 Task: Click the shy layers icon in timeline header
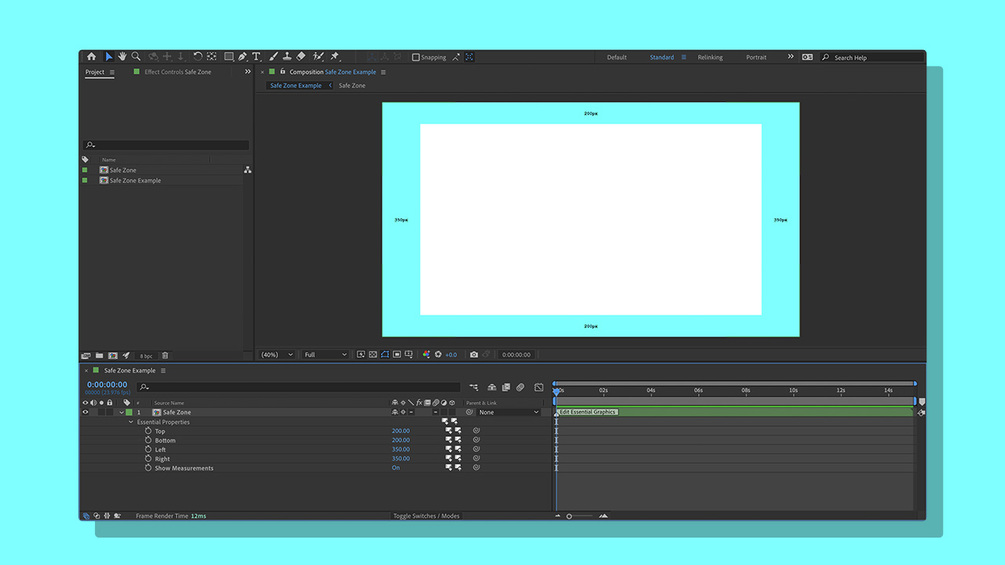[492, 387]
